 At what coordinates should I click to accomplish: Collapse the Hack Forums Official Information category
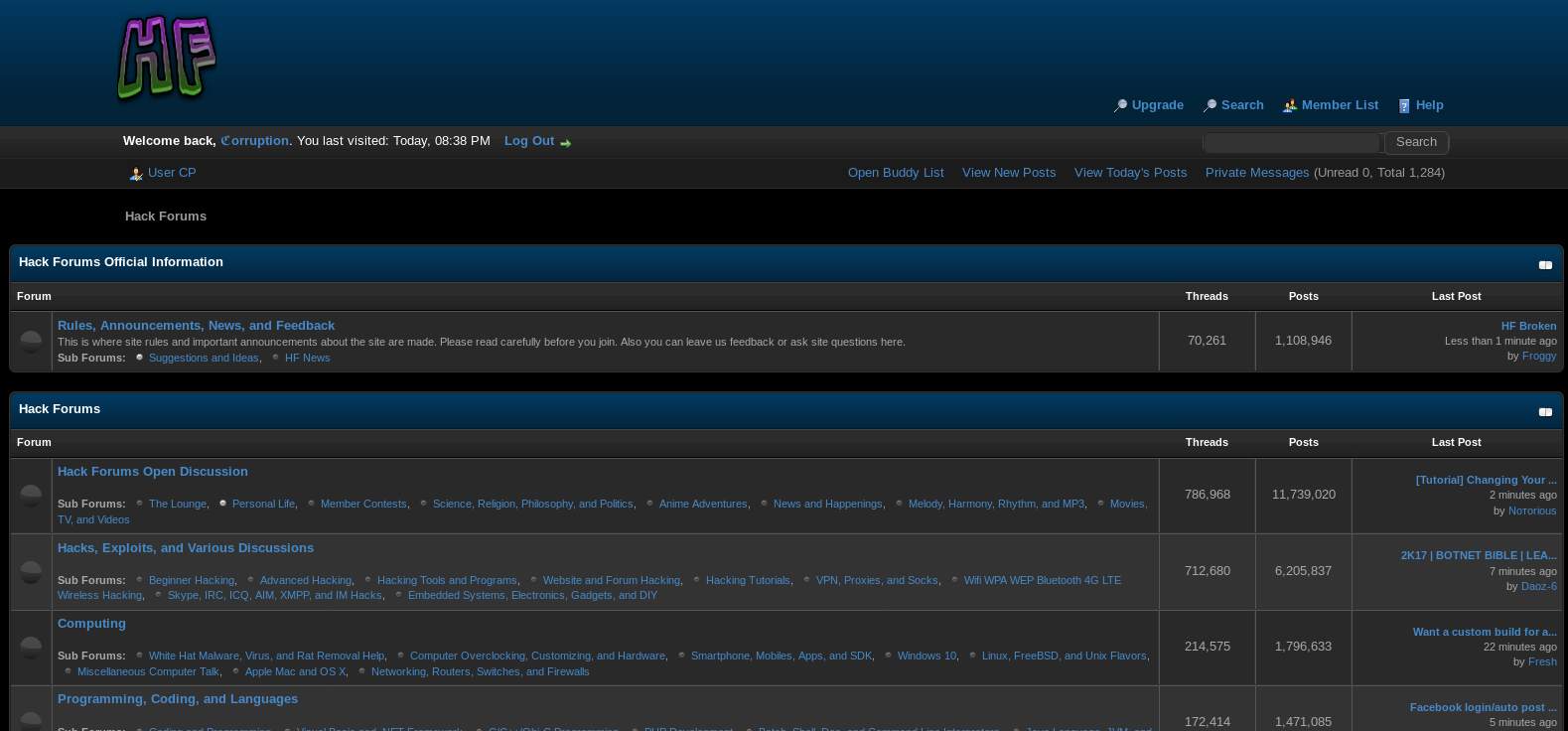[1545, 265]
